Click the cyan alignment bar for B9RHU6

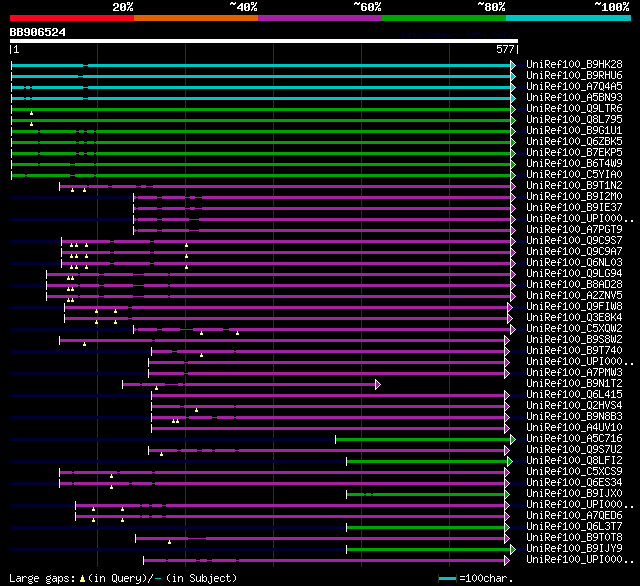[x=261, y=76]
